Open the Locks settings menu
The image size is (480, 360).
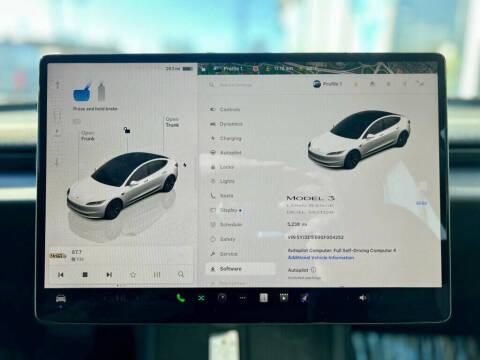click(222, 167)
